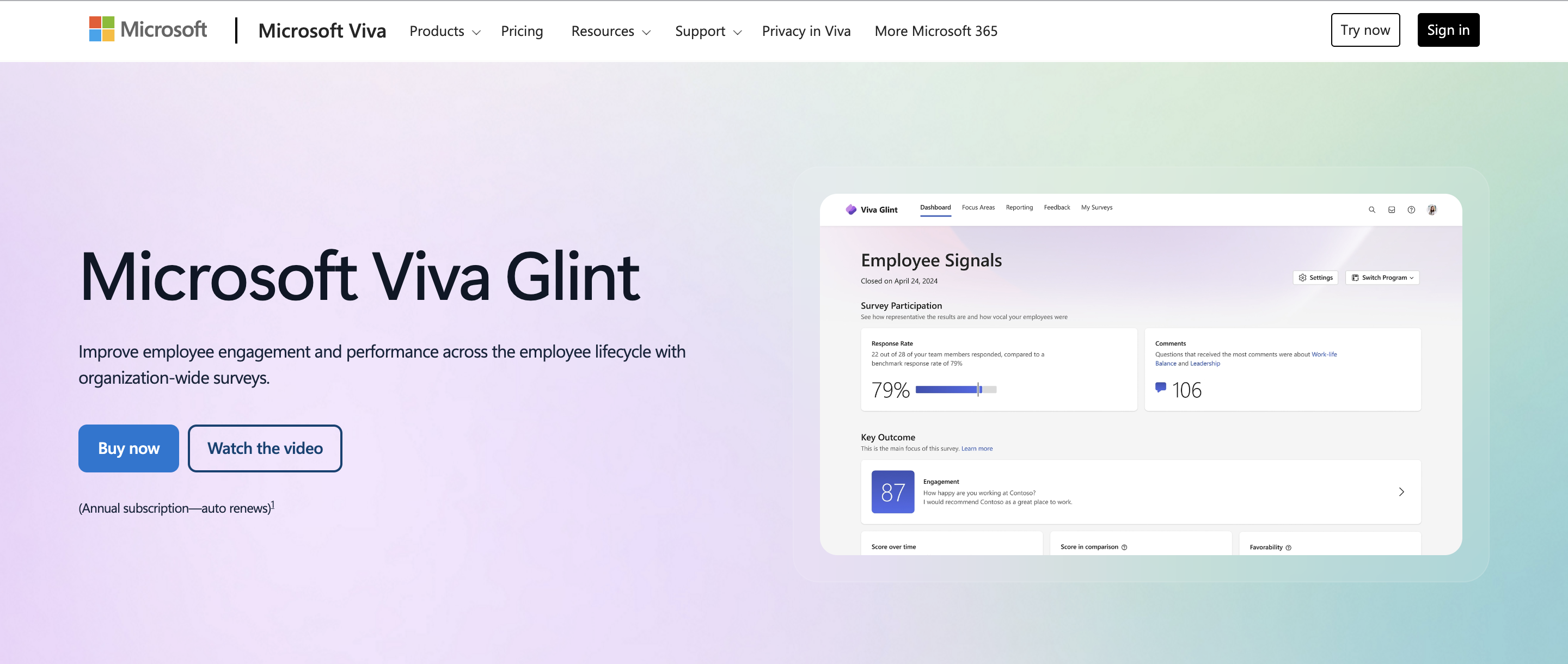Open the Pricing page
This screenshot has width=1568, height=664.
tap(522, 31)
